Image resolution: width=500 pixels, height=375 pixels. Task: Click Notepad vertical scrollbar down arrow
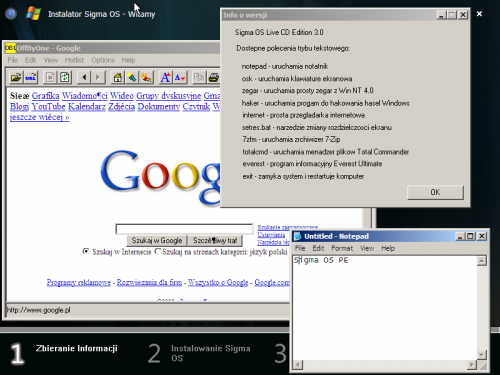(x=481, y=355)
